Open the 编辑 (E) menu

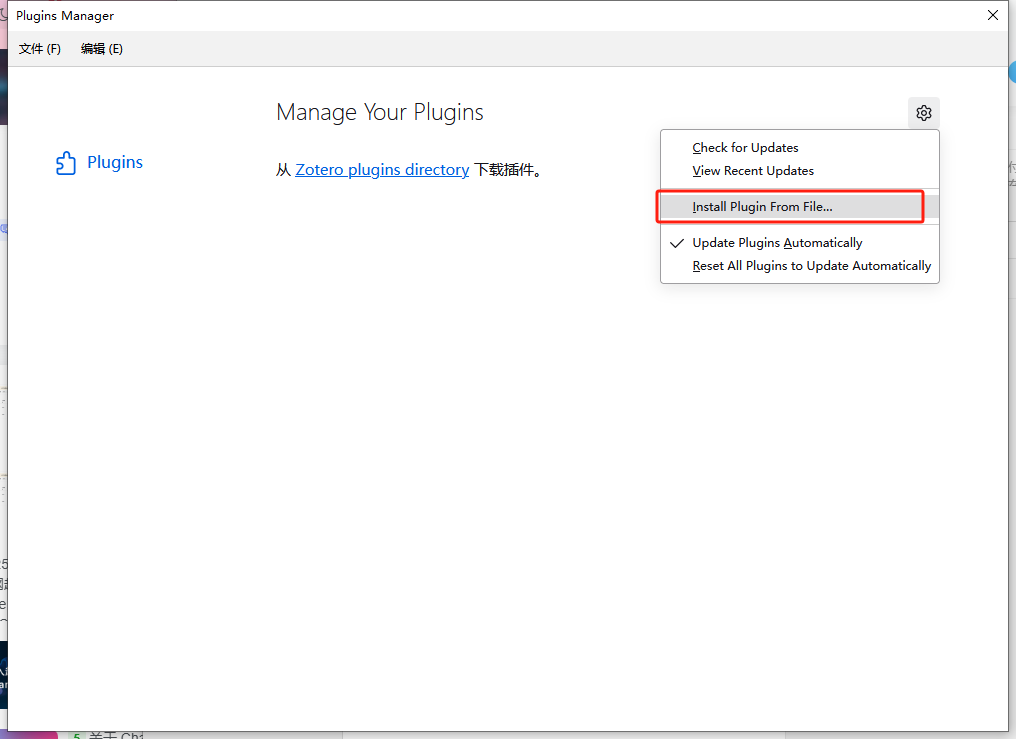[x=102, y=49]
